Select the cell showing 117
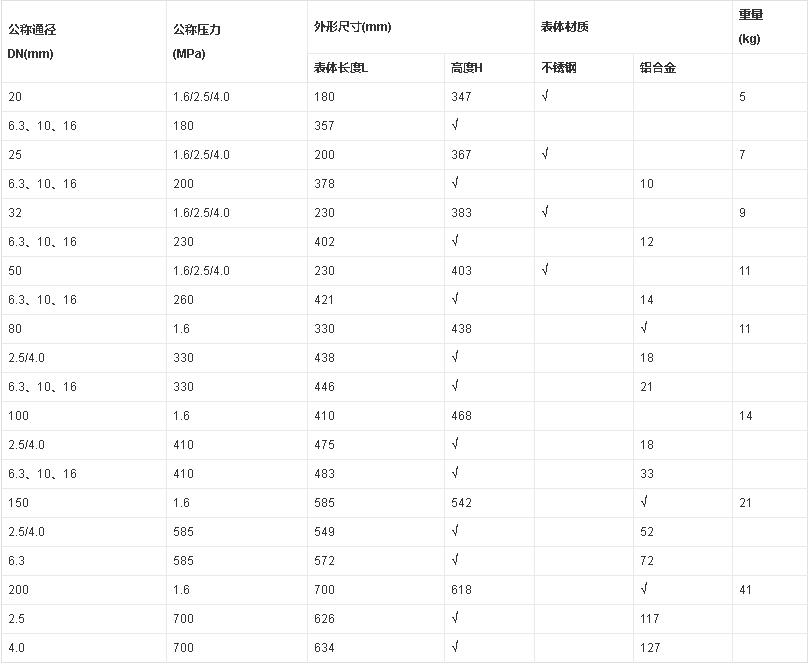The width and height of the screenshot is (809, 664). click(x=649, y=619)
